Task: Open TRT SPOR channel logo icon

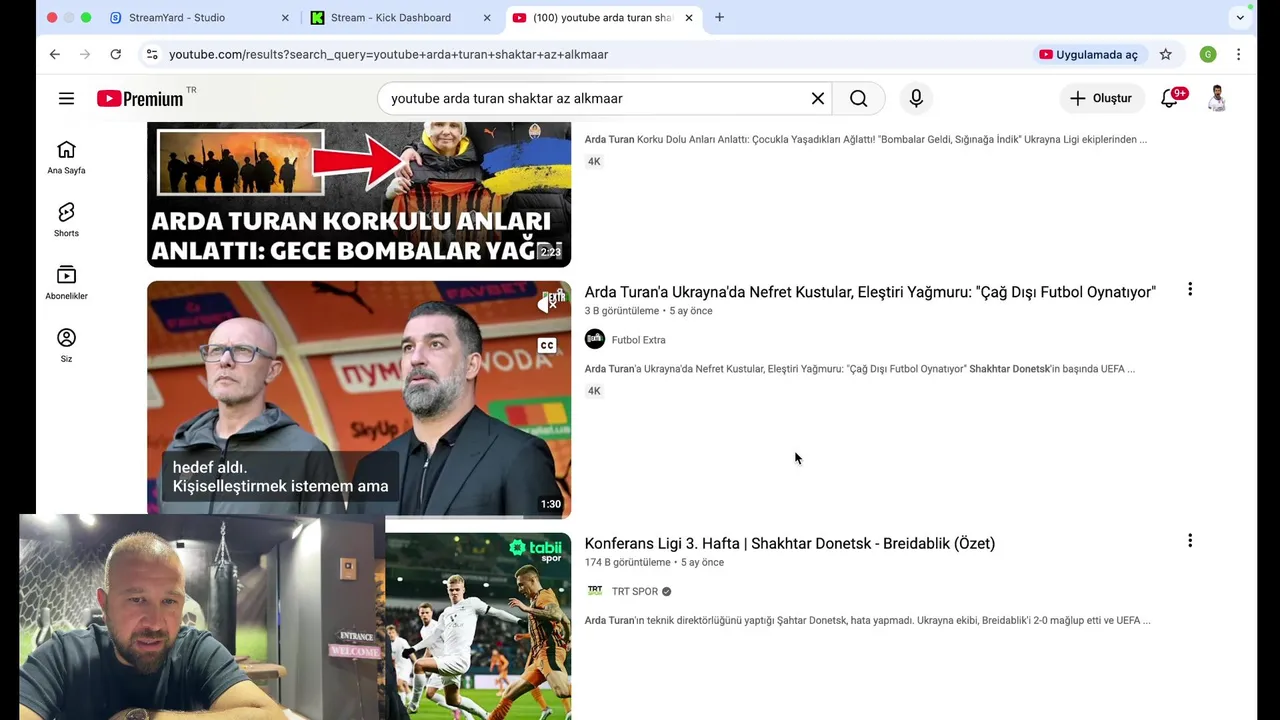Action: (x=595, y=591)
